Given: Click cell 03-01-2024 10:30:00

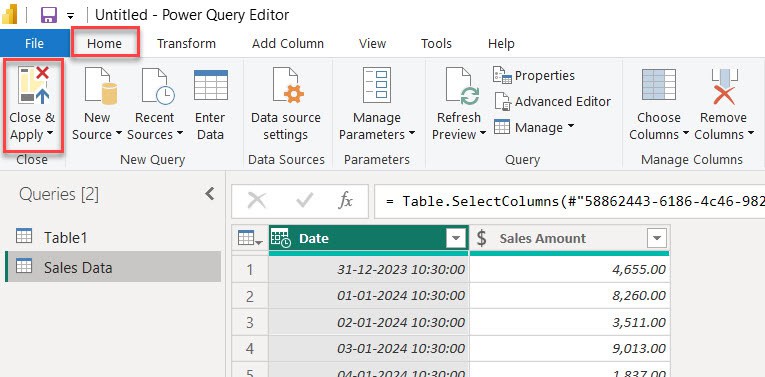Looking at the screenshot, I should [x=369, y=348].
